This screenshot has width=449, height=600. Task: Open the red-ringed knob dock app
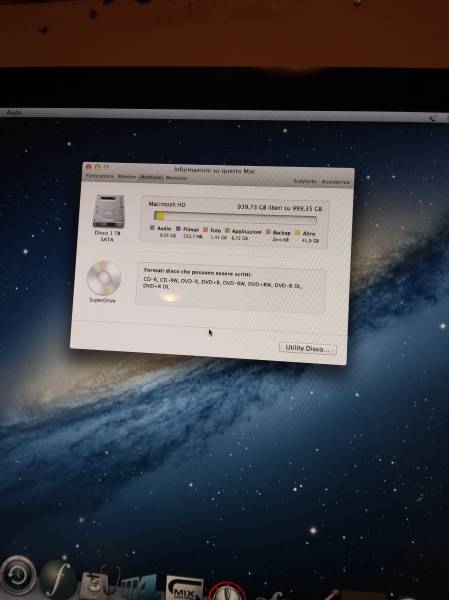[x=227, y=590]
